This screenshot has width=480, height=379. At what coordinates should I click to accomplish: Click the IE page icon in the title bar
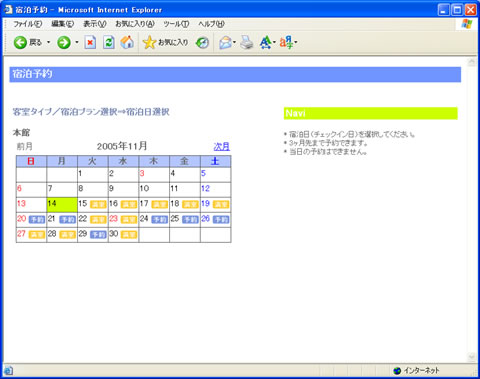click(8, 9)
